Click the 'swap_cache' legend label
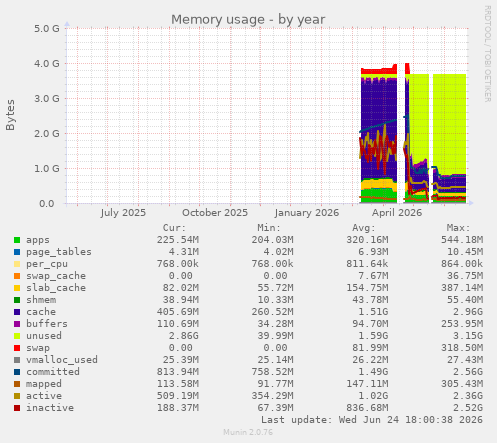The height and width of the screenshot is (443, 497). pos(56,276)
